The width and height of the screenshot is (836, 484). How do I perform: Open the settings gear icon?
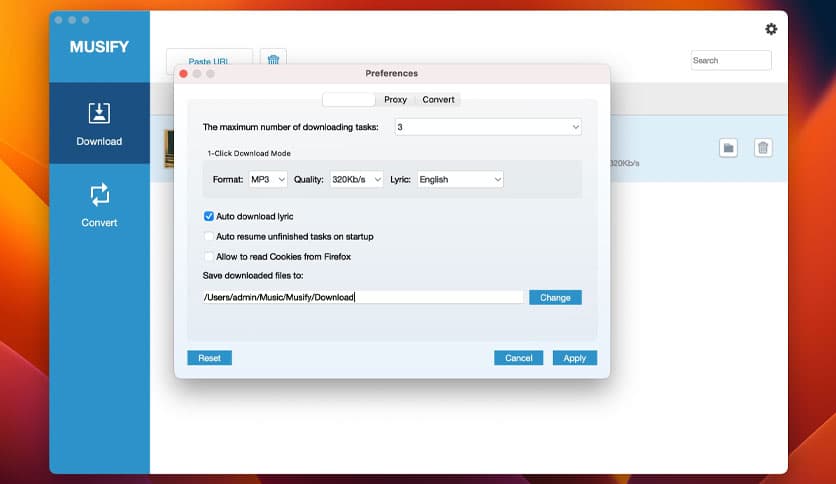tap(770, 29)
